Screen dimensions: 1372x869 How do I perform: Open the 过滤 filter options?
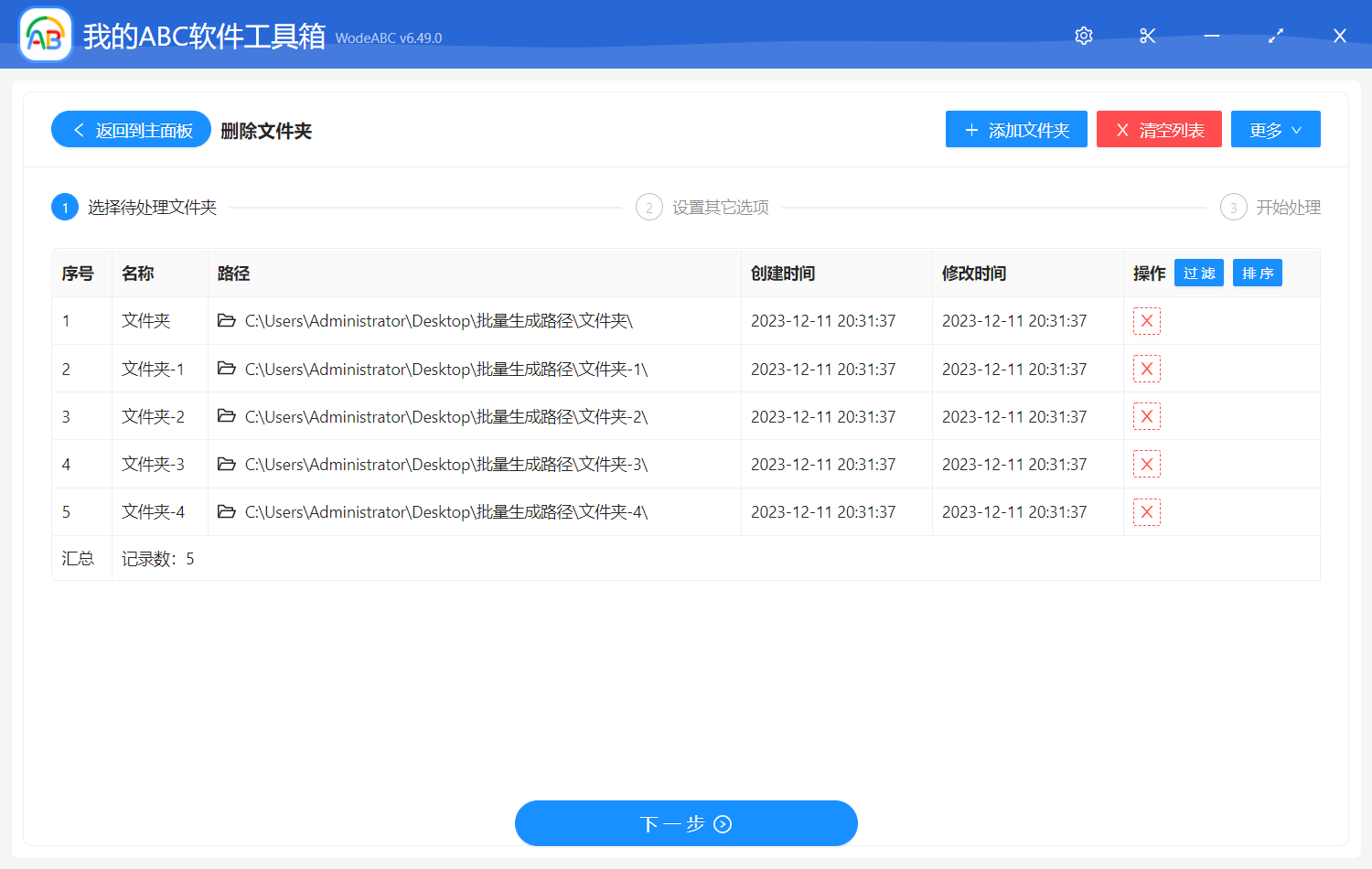click(1198, 274)
